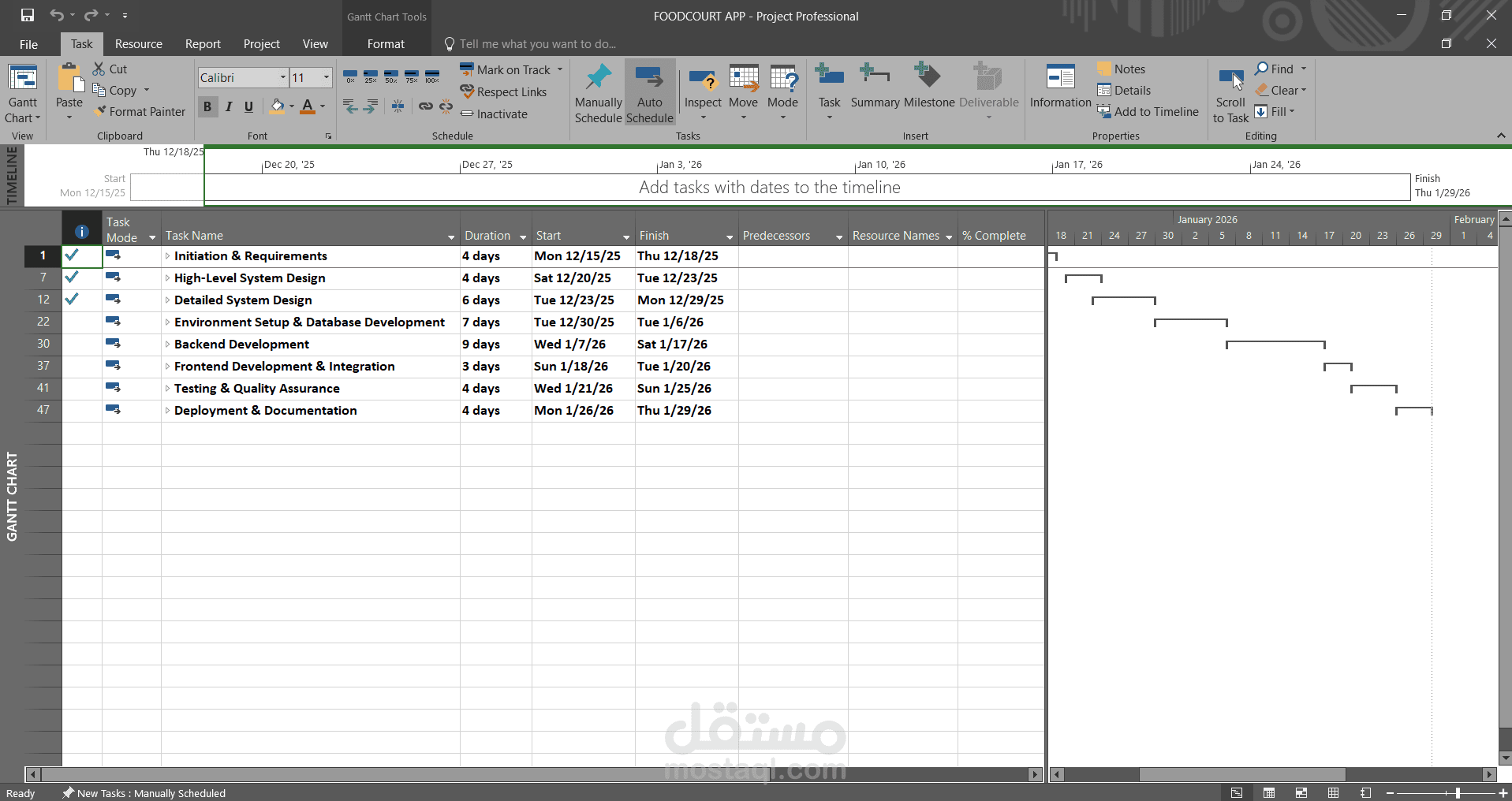Click Scroll to Task
This screenshot has width=1512, height=801.
1230,95
